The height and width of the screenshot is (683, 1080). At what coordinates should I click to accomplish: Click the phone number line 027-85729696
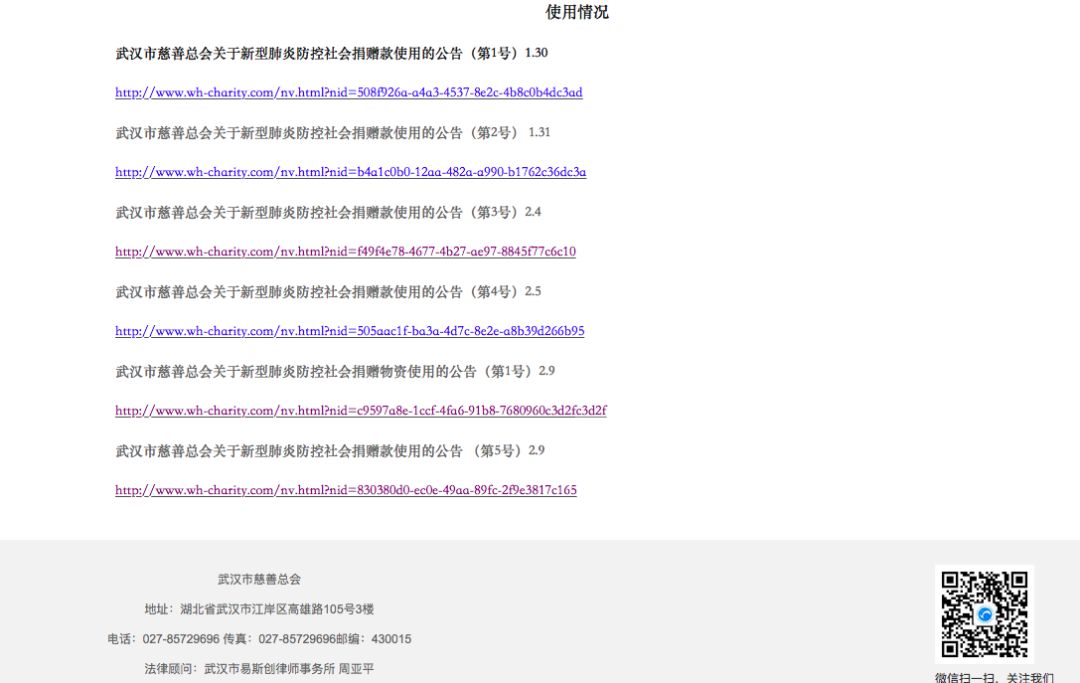[259, 639]
